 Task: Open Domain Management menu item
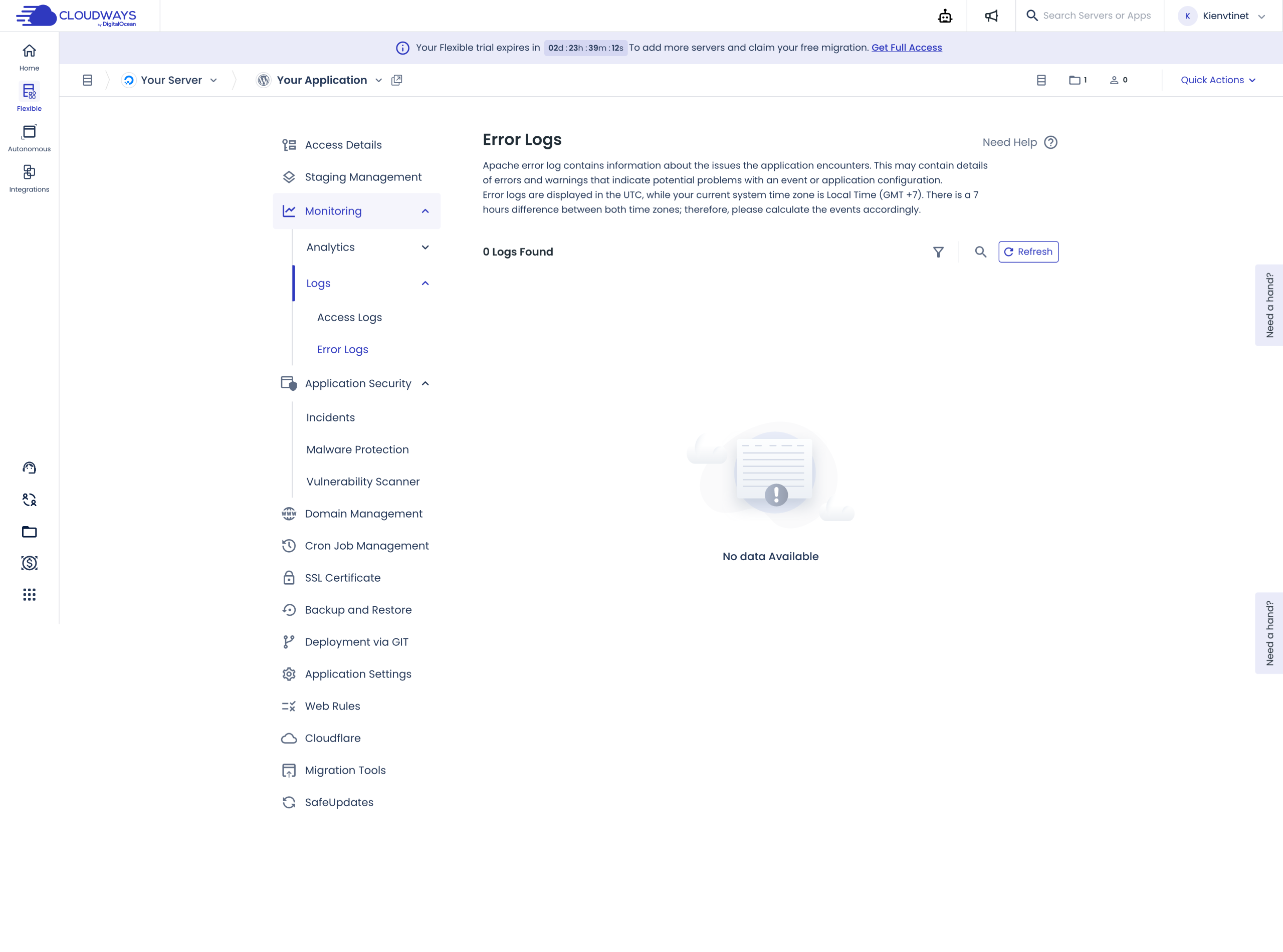point(363,514)
